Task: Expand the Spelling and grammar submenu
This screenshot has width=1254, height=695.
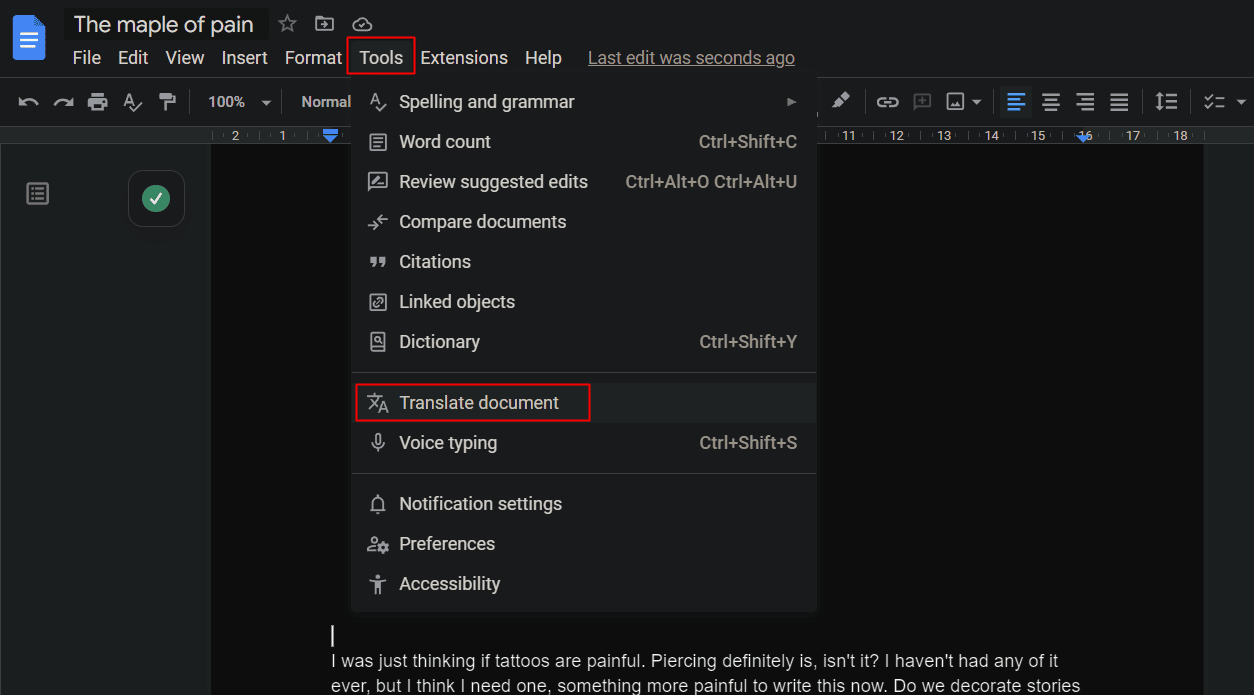Action: click(584, 102)
